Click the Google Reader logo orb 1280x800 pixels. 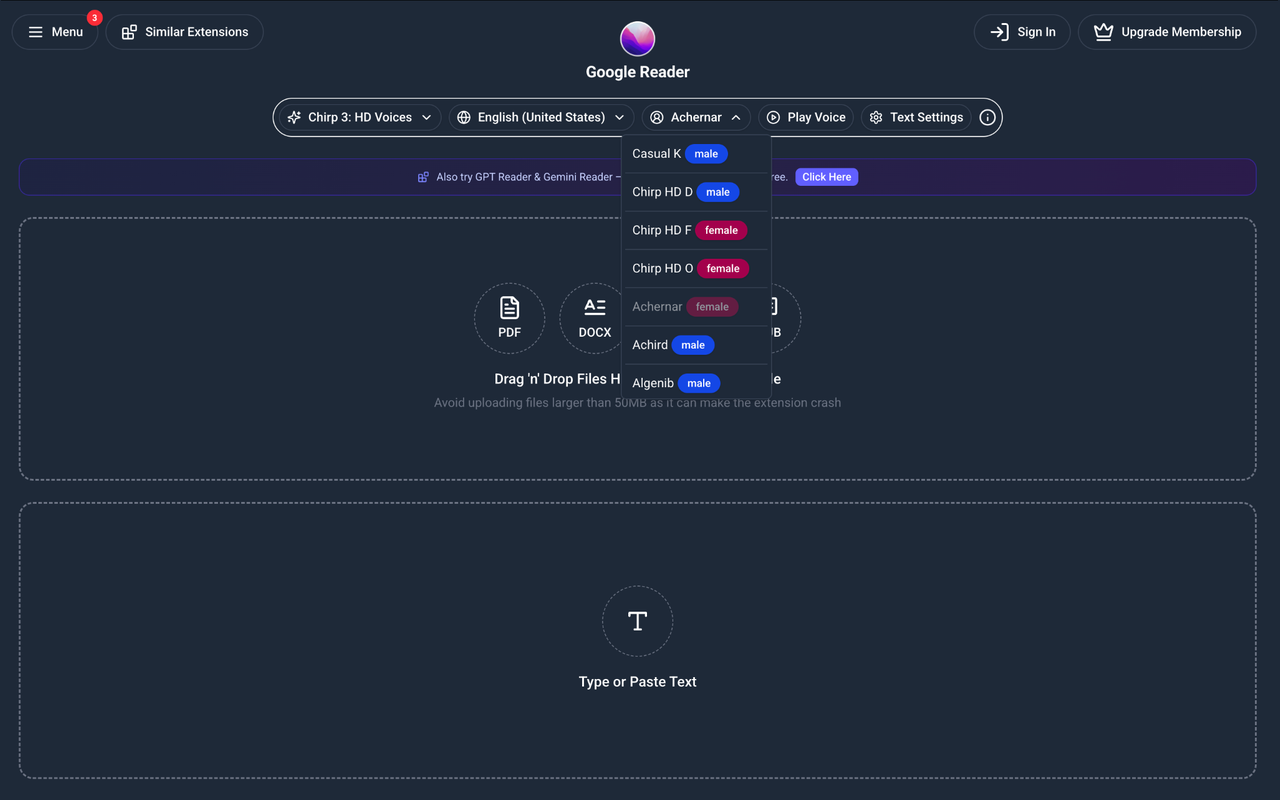click(x=638, y=39)
